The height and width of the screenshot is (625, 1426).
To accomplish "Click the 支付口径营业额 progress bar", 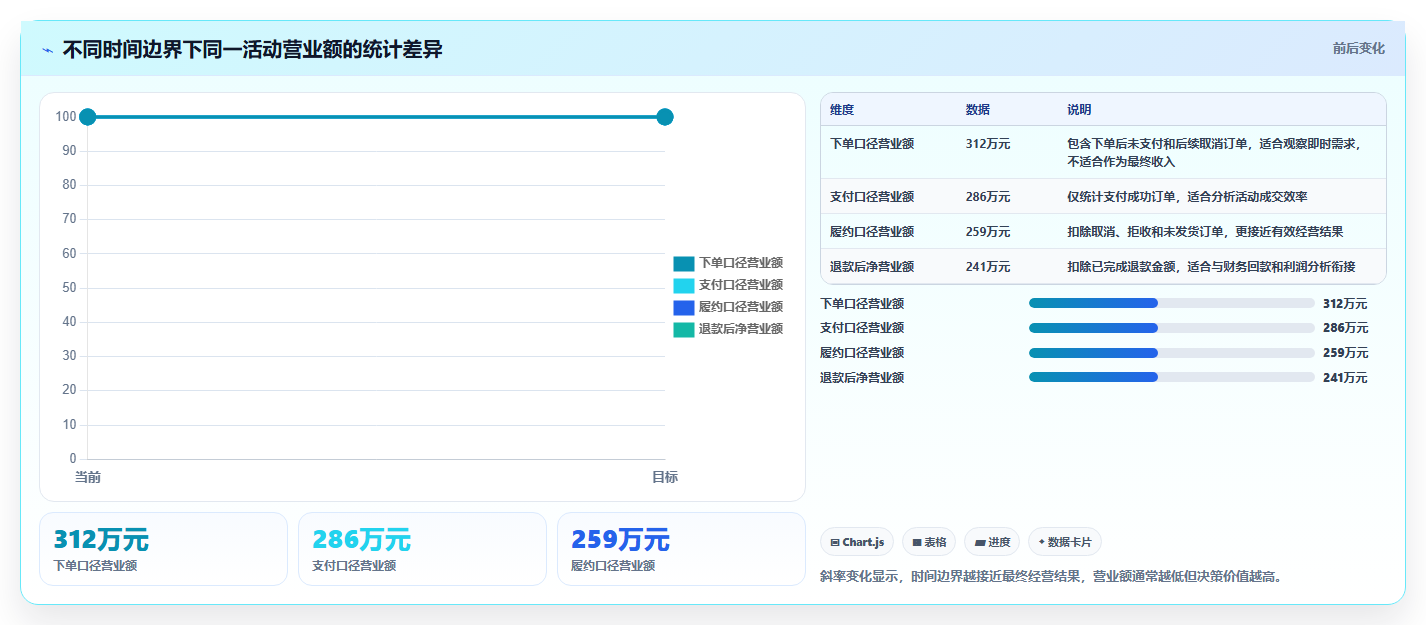I will click(1171, 328).
